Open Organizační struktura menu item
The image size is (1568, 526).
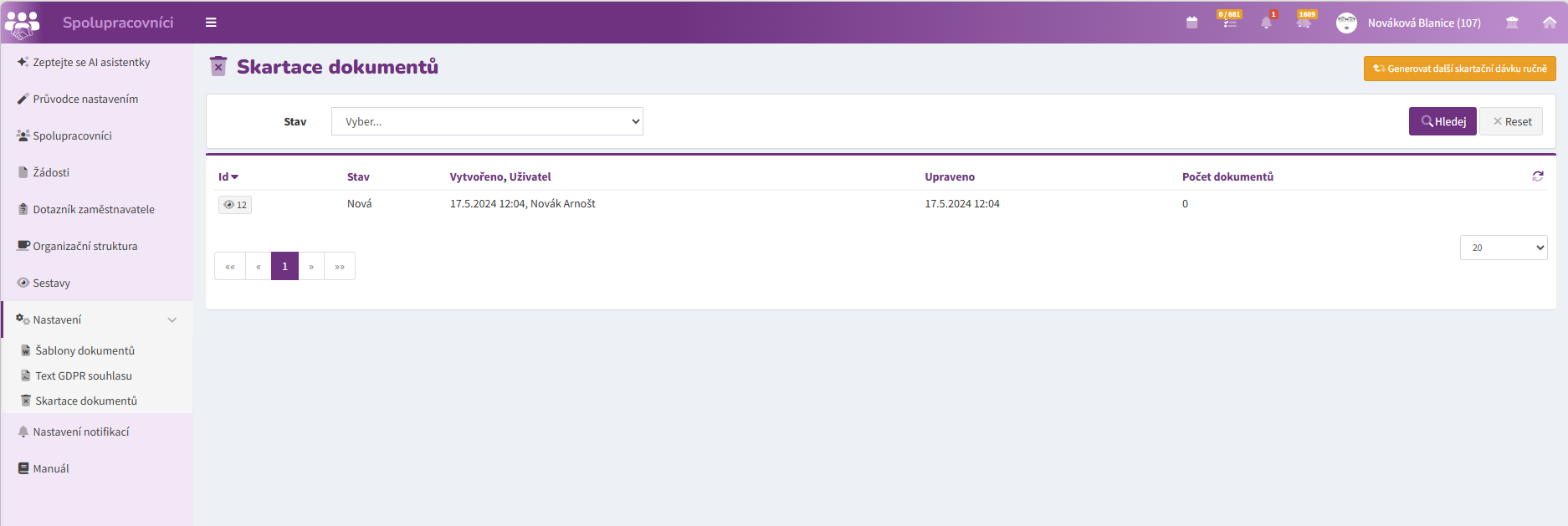point(85,246)
